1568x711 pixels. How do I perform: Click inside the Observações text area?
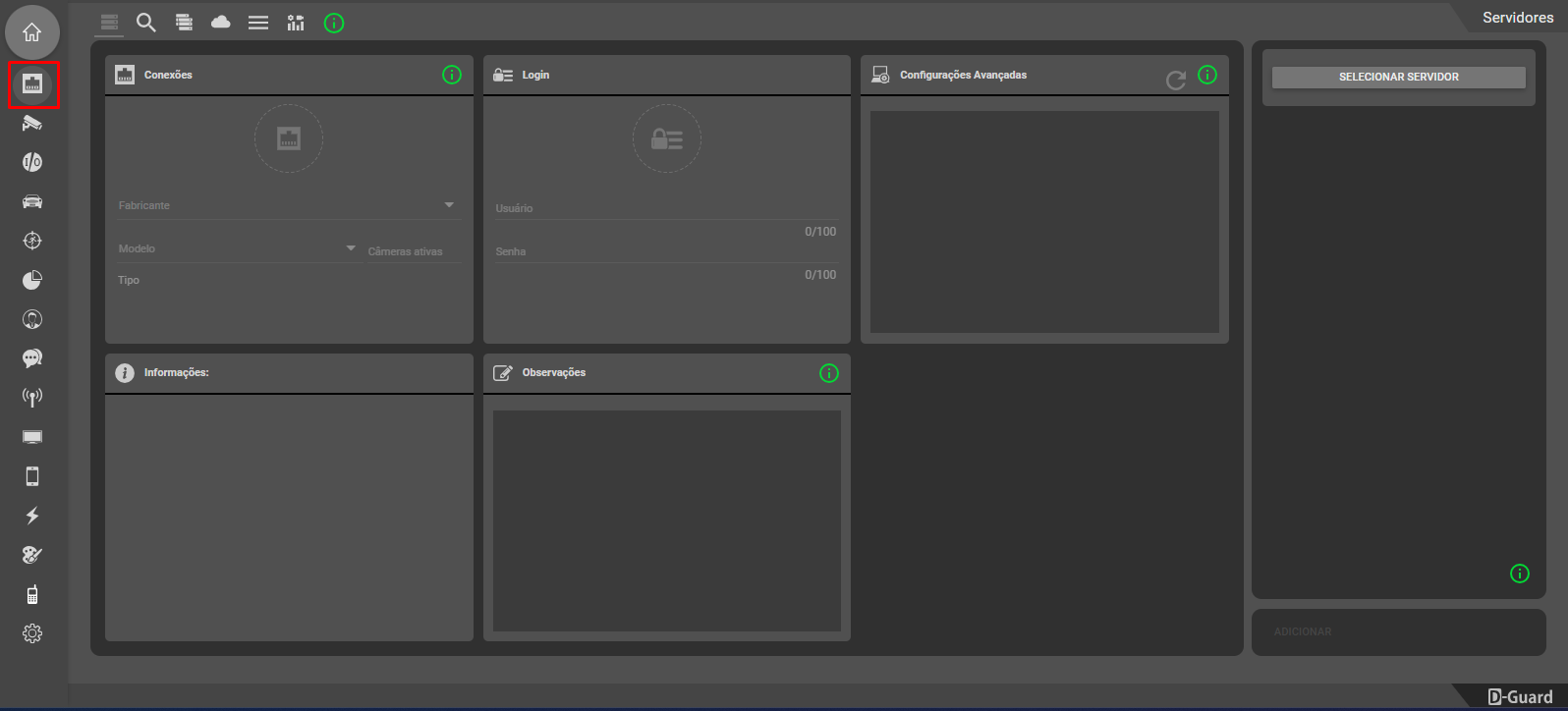coord(666,520)
